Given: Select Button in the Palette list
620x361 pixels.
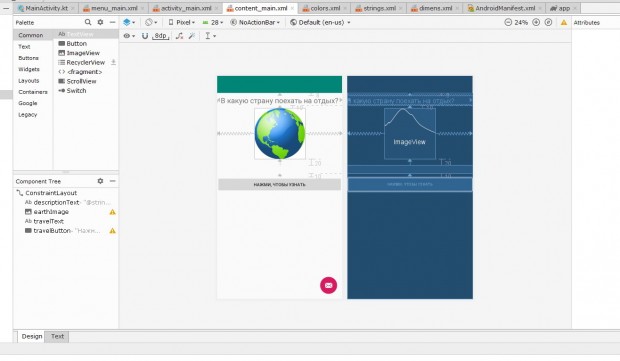Looking at the screenshot, I should [x=76, y=43].
